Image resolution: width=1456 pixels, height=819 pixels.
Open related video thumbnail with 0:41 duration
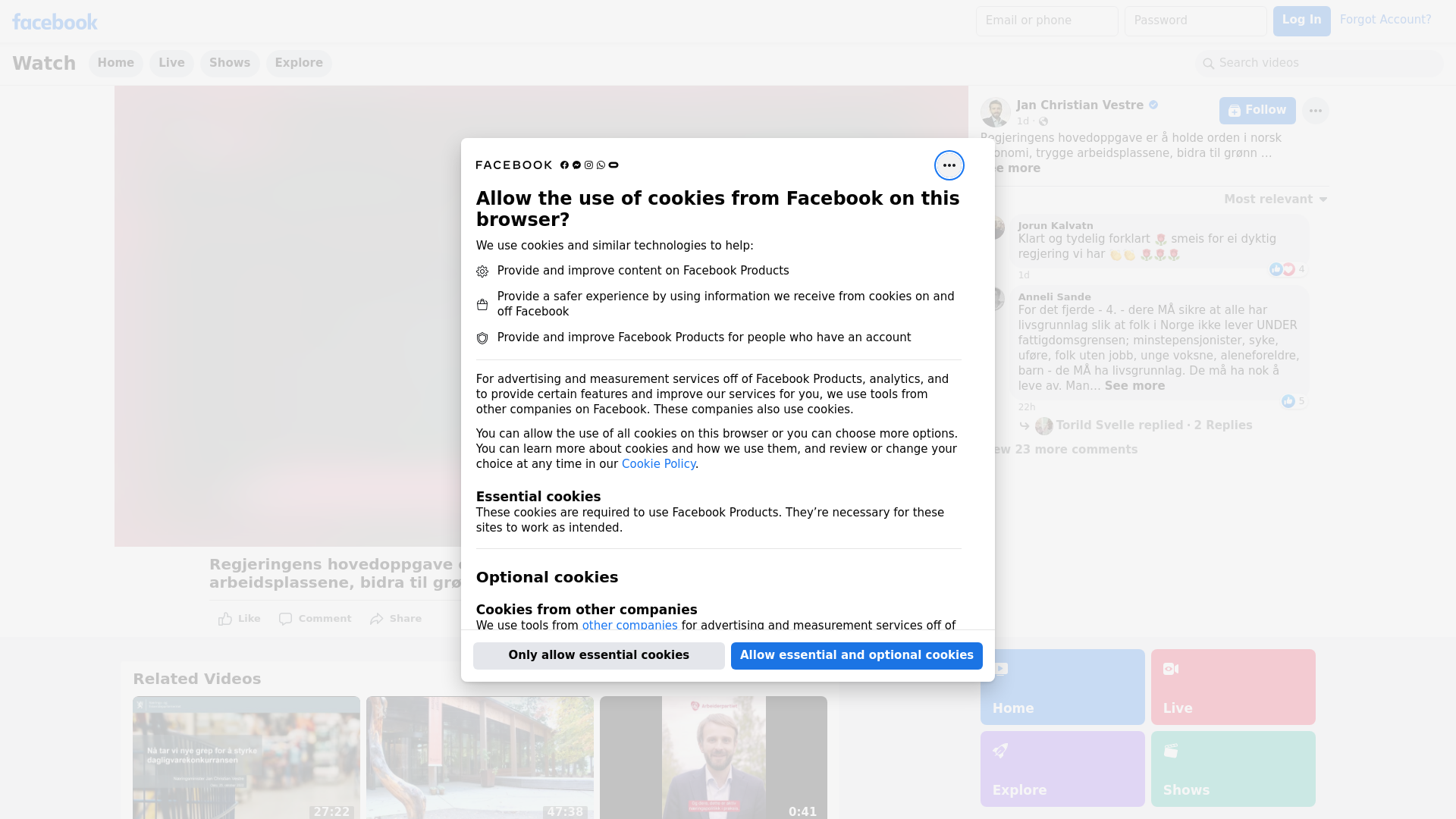click(x=714, y=758)
